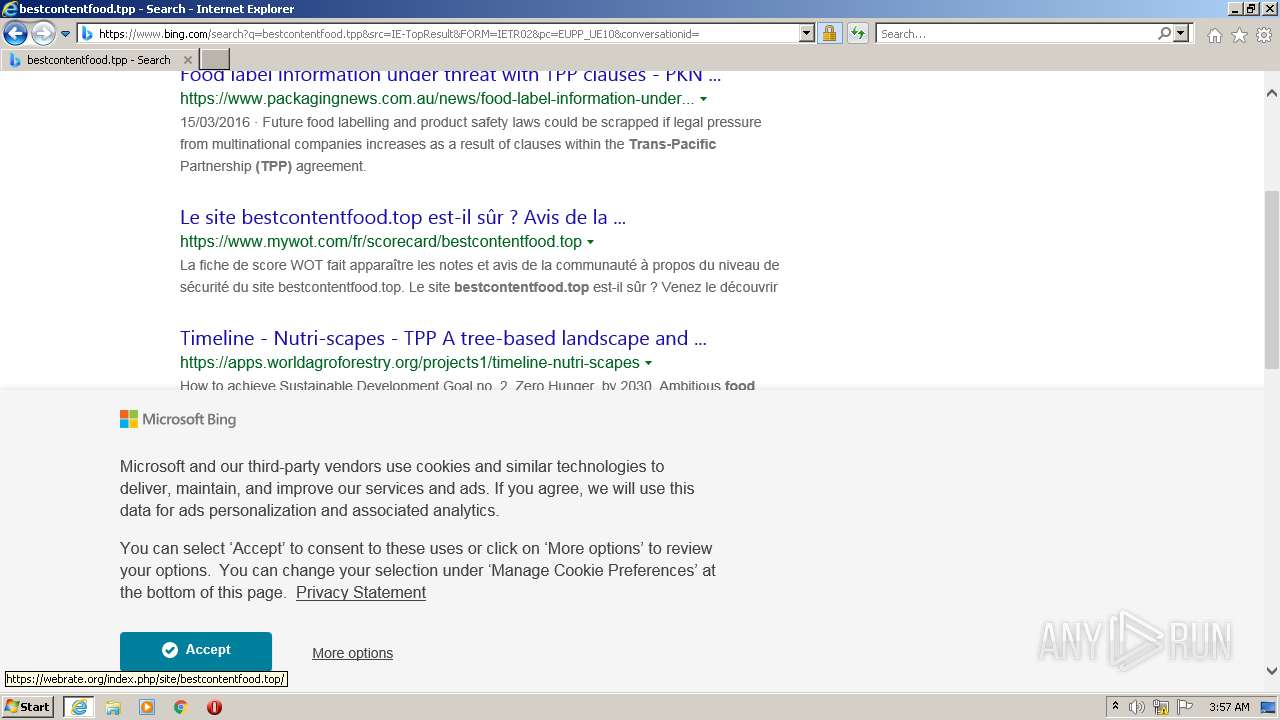Image resolution: width=1280 pixels, height=720 pixels.
Task: Open the Food label information PKN result
Action: point(450,75)
